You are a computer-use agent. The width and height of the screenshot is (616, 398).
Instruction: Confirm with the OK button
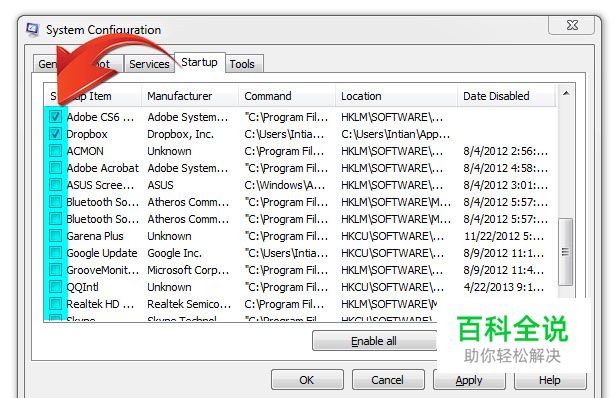click(x=307, y=380)
